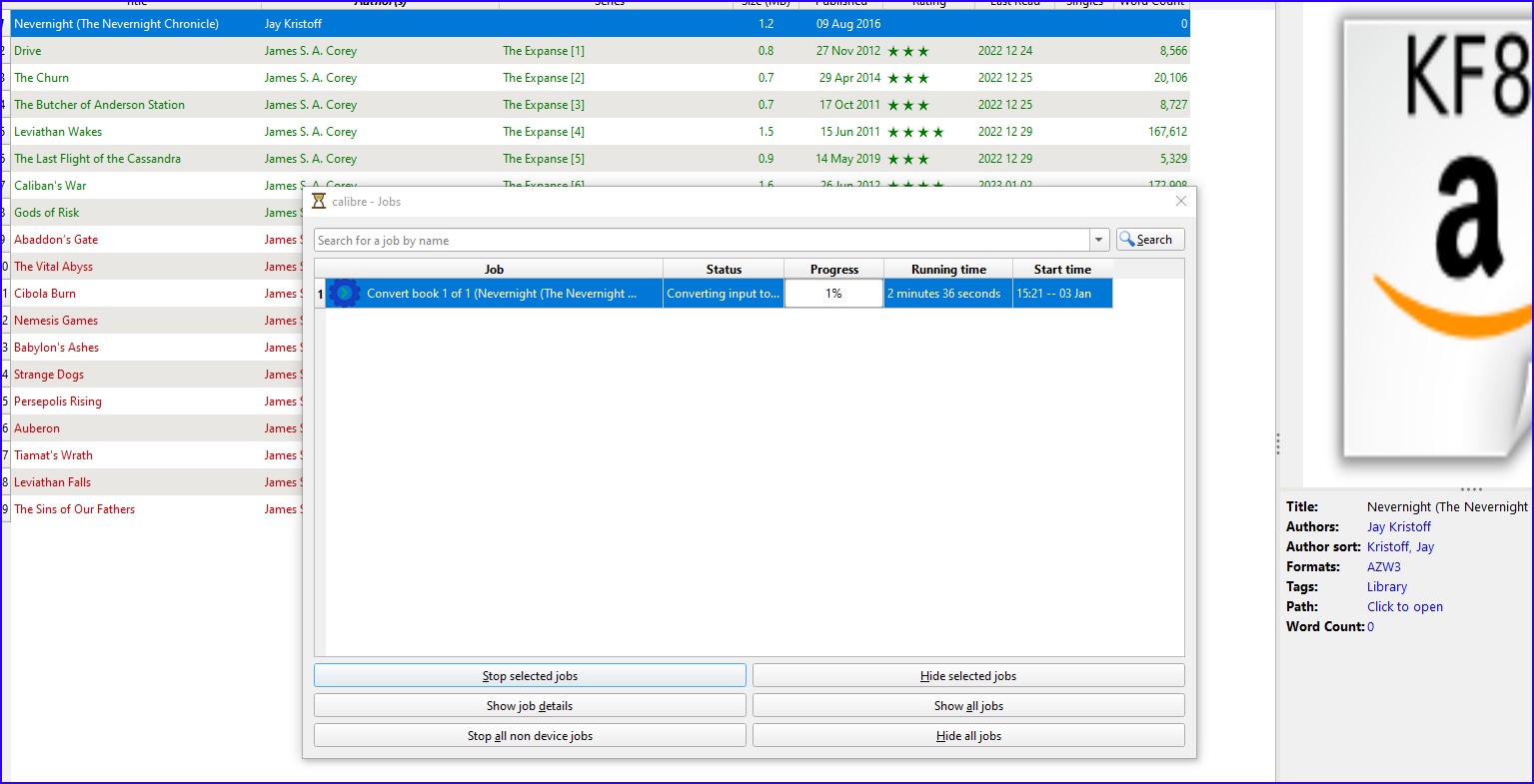The image size is (1534, 784).
Task: Select the book 'Leviathan Wakes'
Action: 58,132
